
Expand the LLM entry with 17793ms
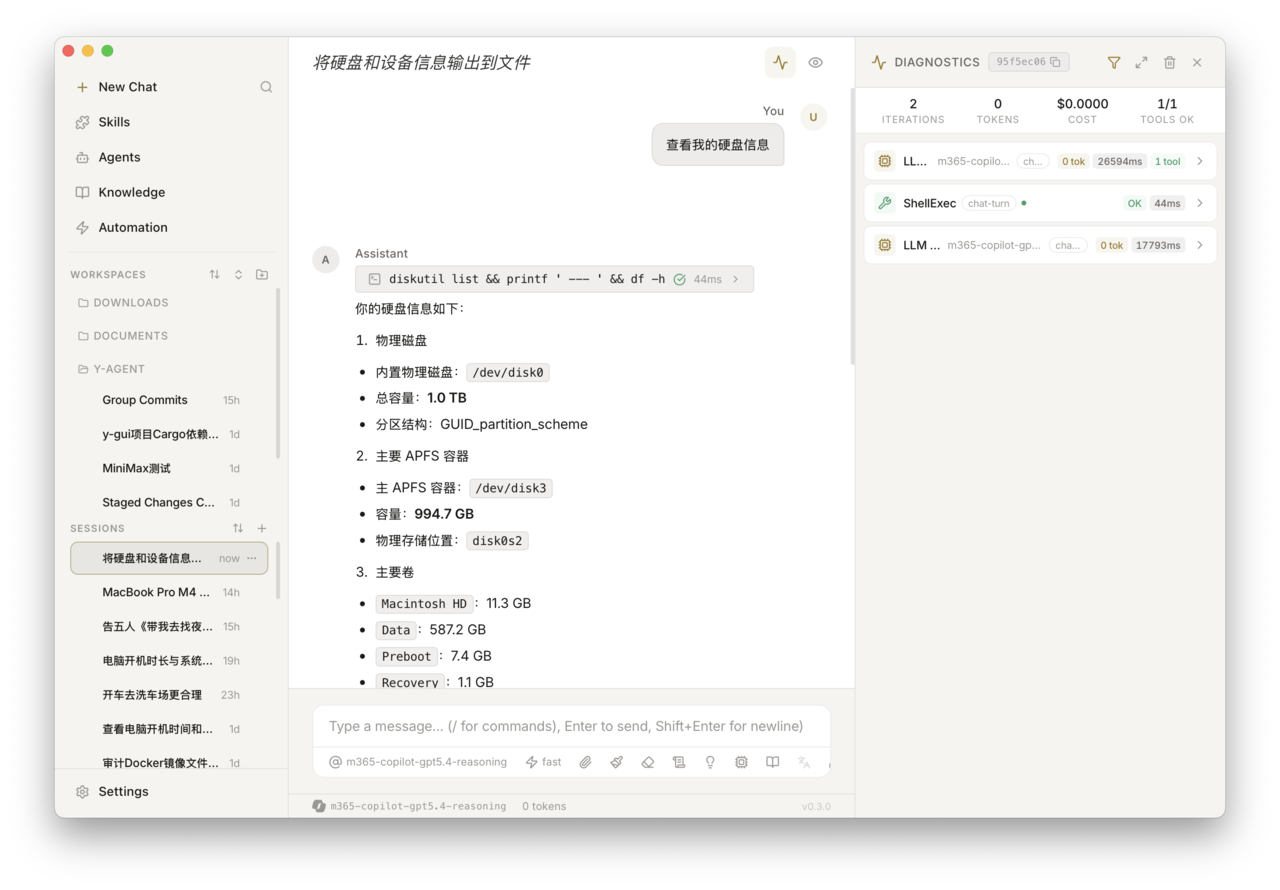[1040, 245]
